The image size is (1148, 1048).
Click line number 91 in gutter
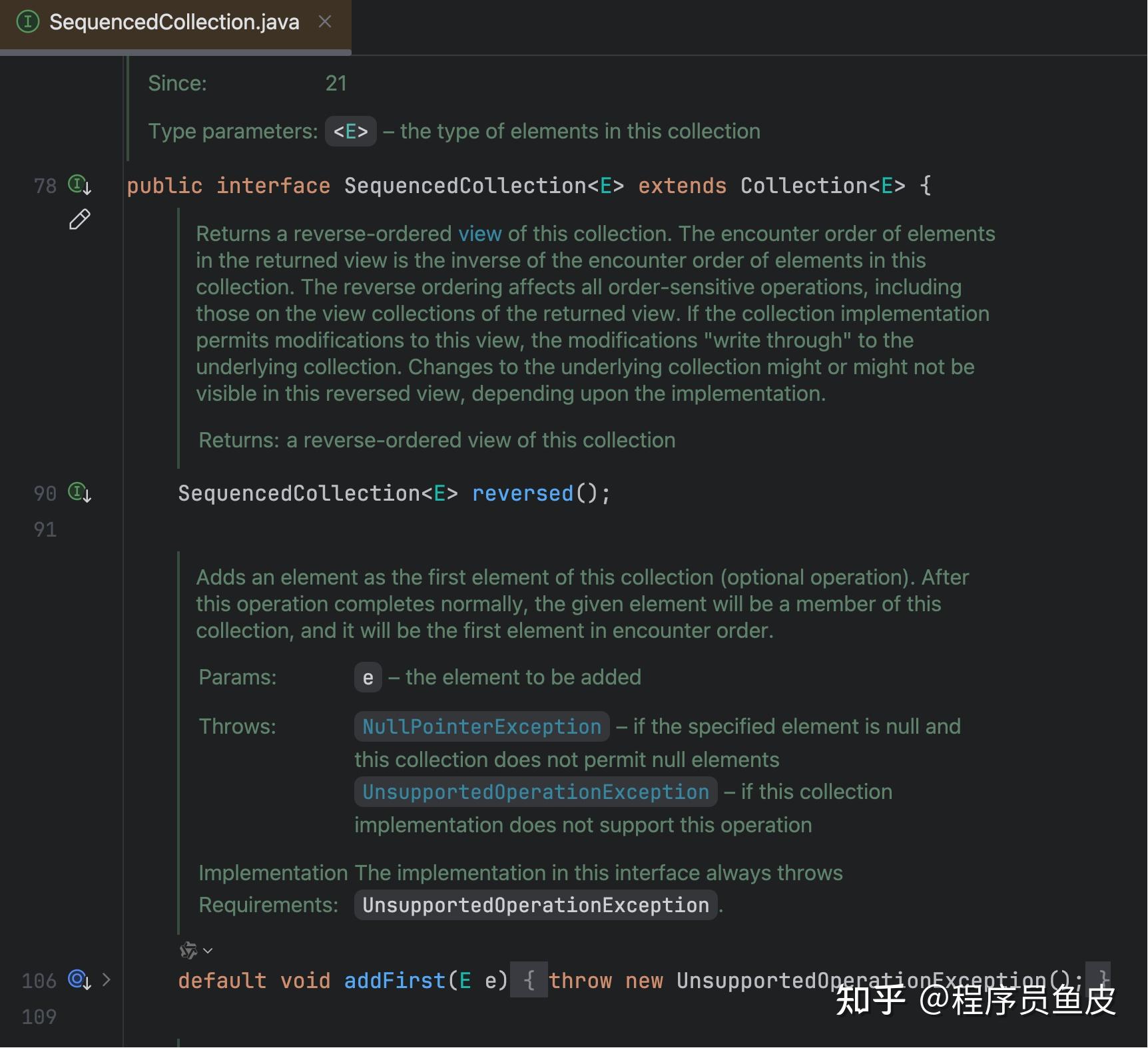(x=45, y=530)
